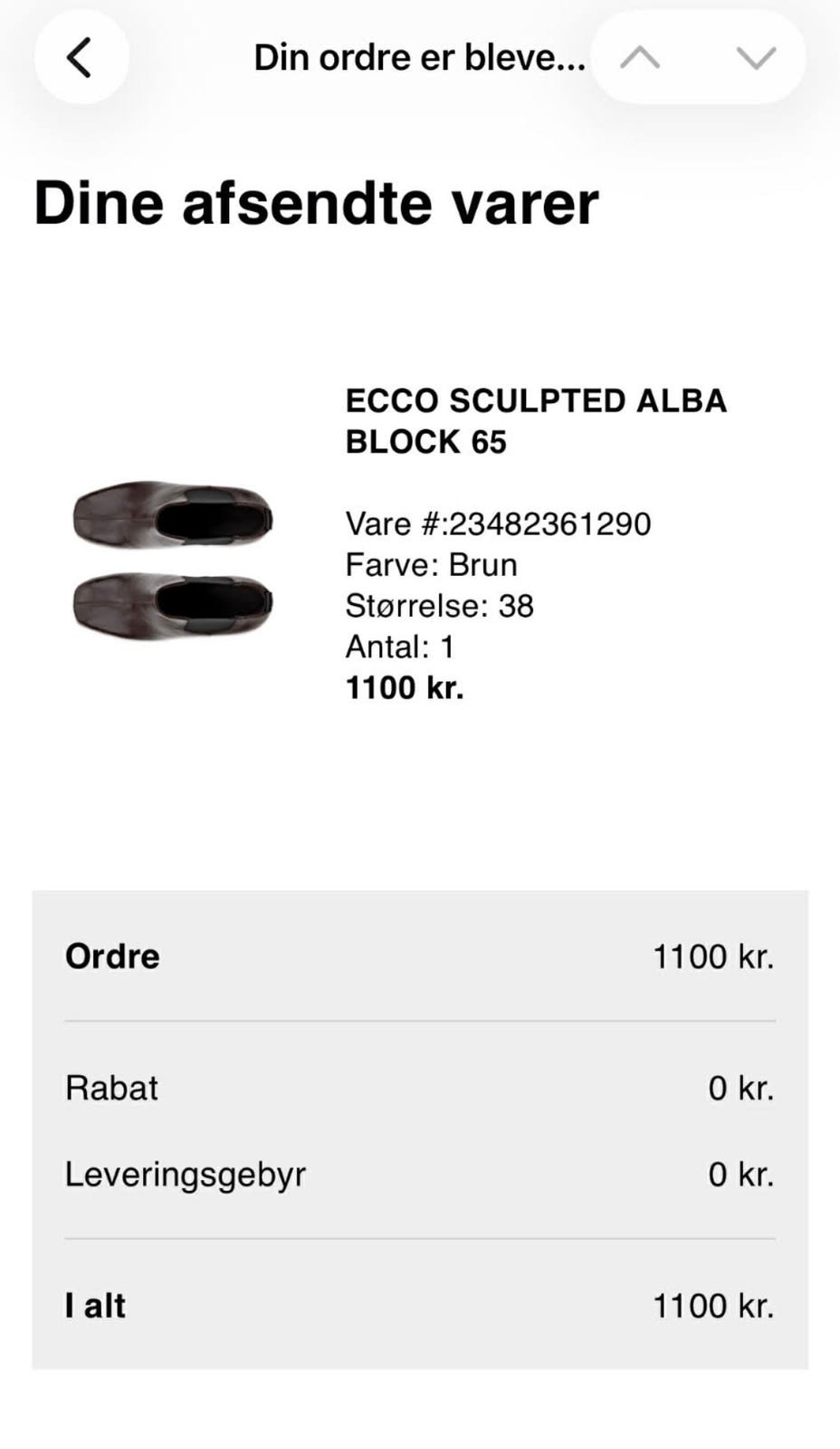Open the brown boots product image

point(173,561)
